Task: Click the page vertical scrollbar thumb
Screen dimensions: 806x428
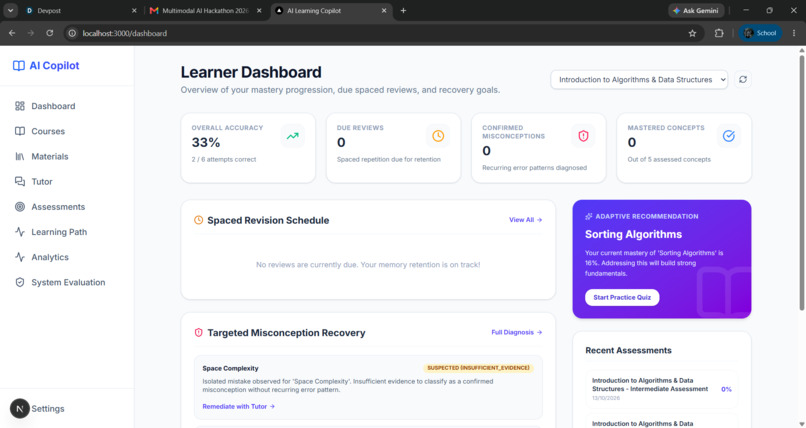Action: point(801,182)
